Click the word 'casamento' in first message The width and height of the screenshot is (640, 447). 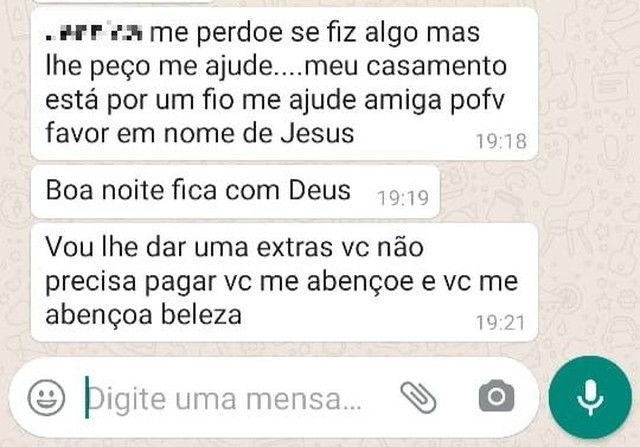coord(437,66)
